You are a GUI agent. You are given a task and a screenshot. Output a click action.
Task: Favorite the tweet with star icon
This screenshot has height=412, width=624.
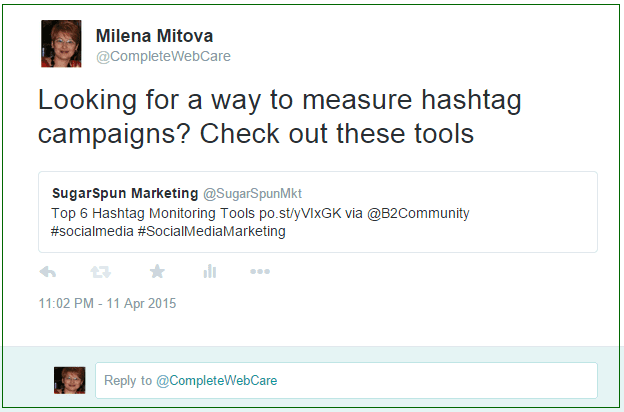click(157, 271)
